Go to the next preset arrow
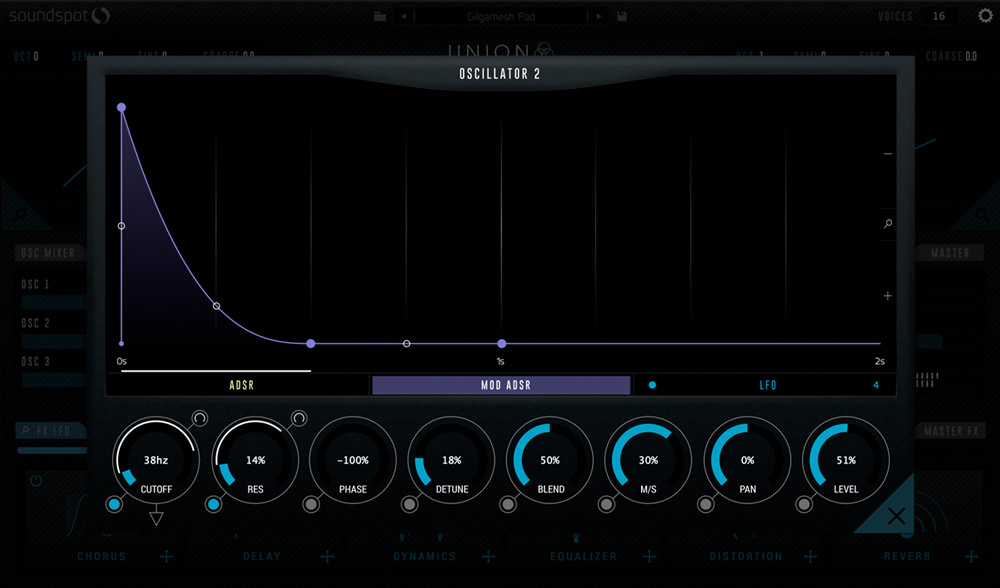The height and width of the screenshot is (588, 1000). (x=599, y=17)
